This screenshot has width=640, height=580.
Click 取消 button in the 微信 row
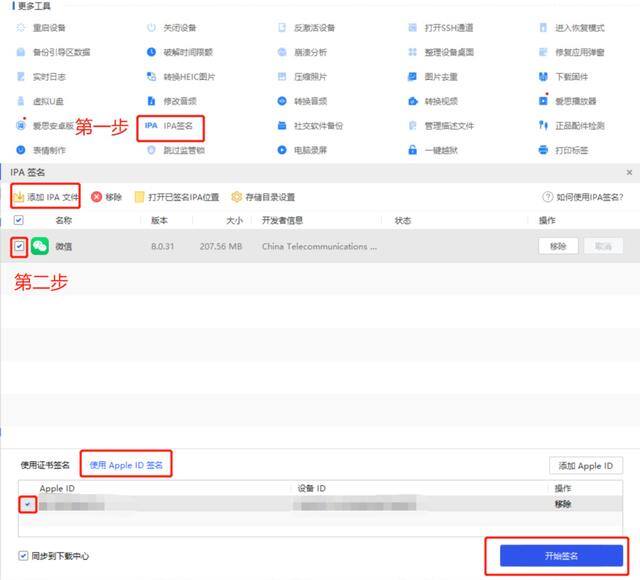pos(603,246)
